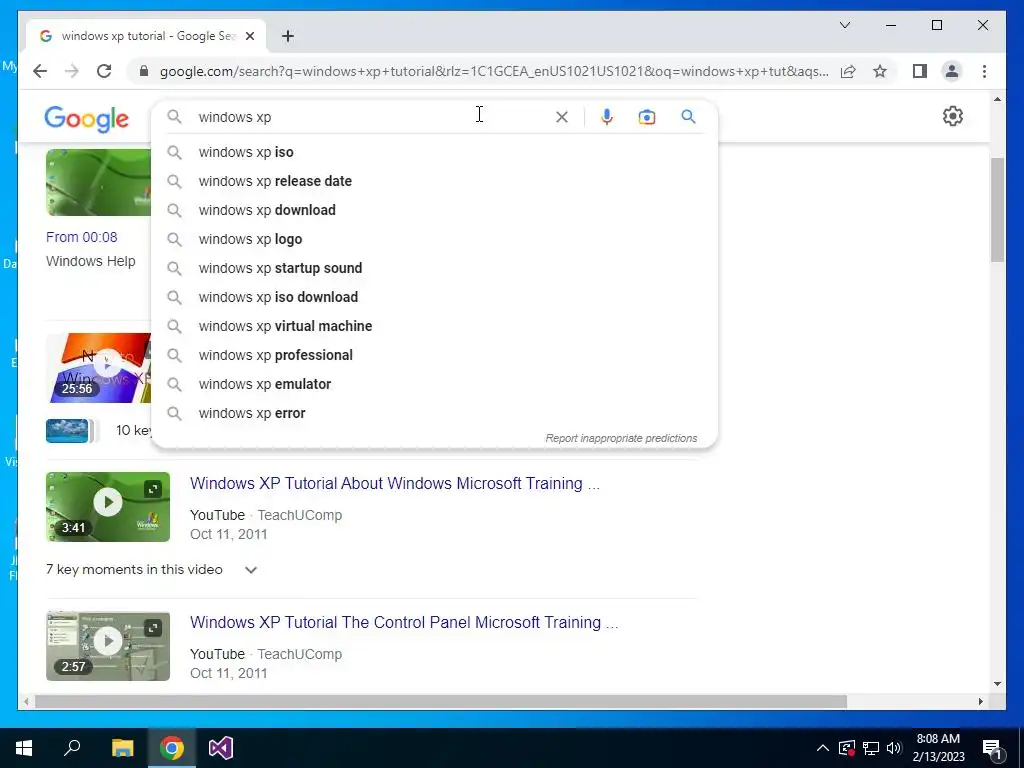1024x768 pixels.
Task: Click the address bar URL
Action: pyautogui.click(x=494, y=71)
